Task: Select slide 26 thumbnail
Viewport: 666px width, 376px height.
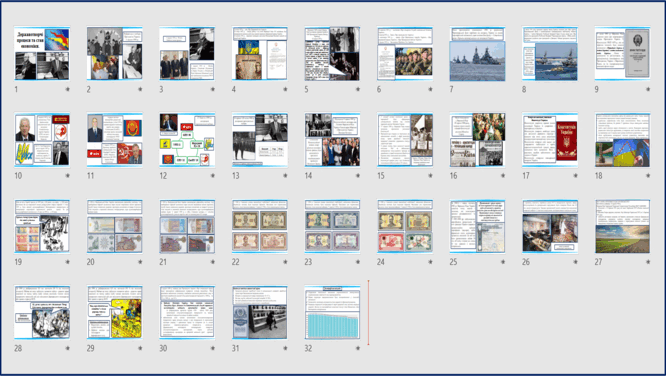Action: (550, 226)
